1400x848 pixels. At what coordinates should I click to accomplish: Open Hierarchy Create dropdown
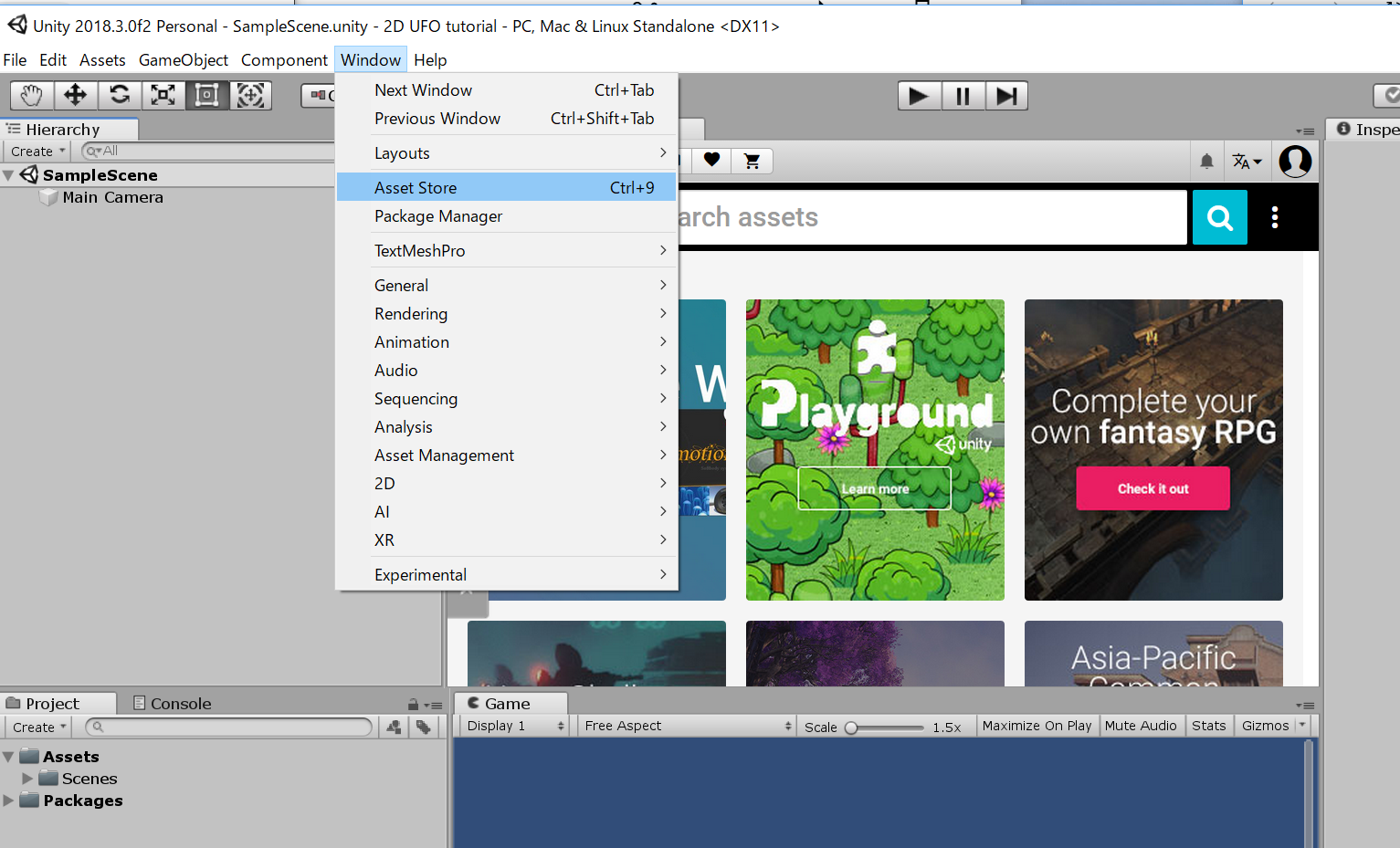(x=37, y=152)
